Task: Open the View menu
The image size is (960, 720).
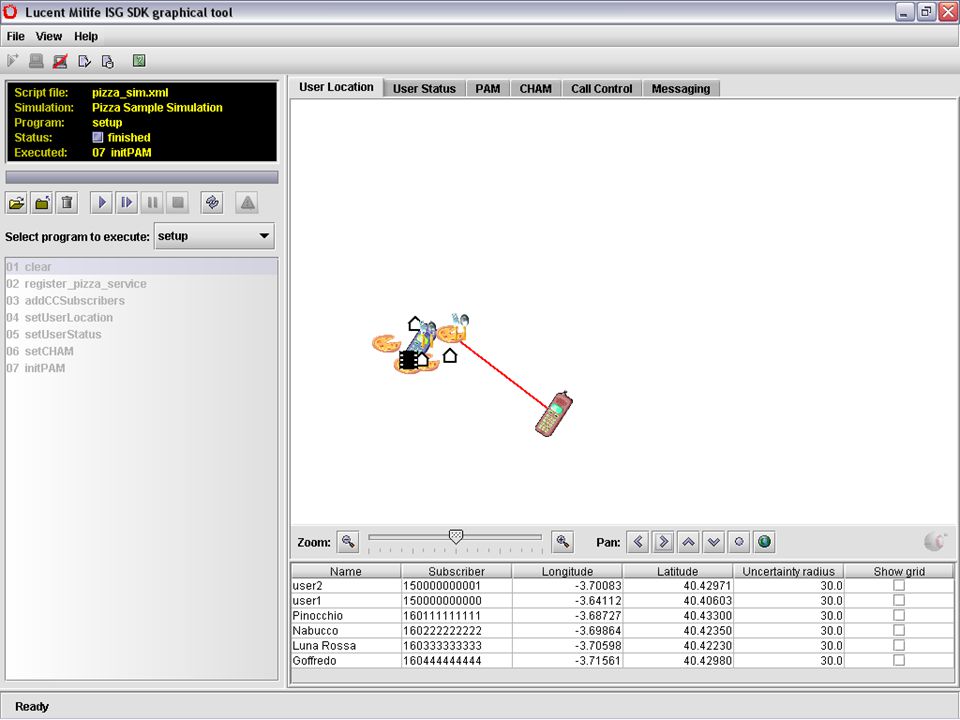Action: 48,36
